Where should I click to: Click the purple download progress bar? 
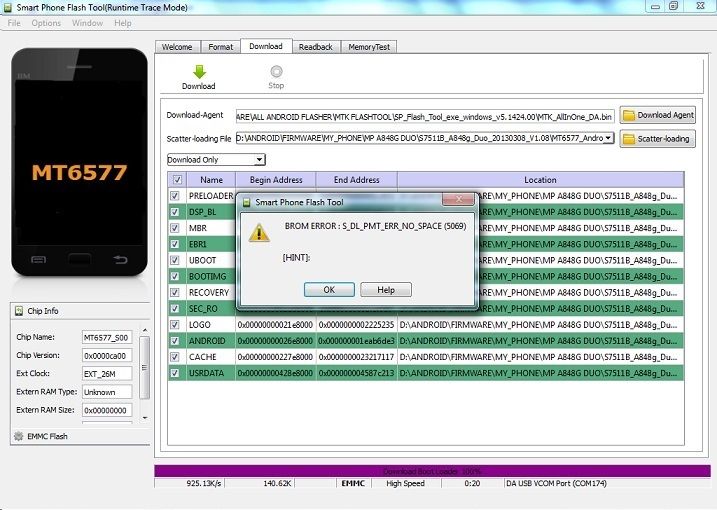click(x=433, y=471)
